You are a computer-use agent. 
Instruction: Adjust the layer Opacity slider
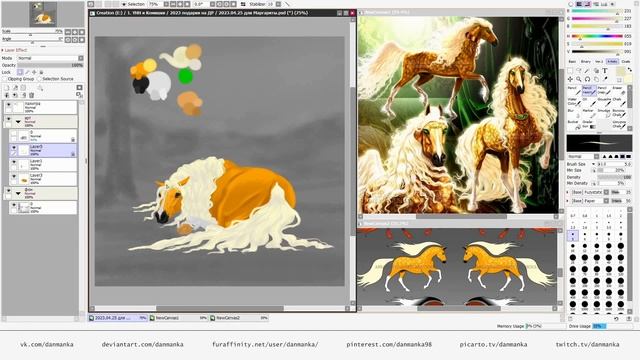[x=50, y=65]
